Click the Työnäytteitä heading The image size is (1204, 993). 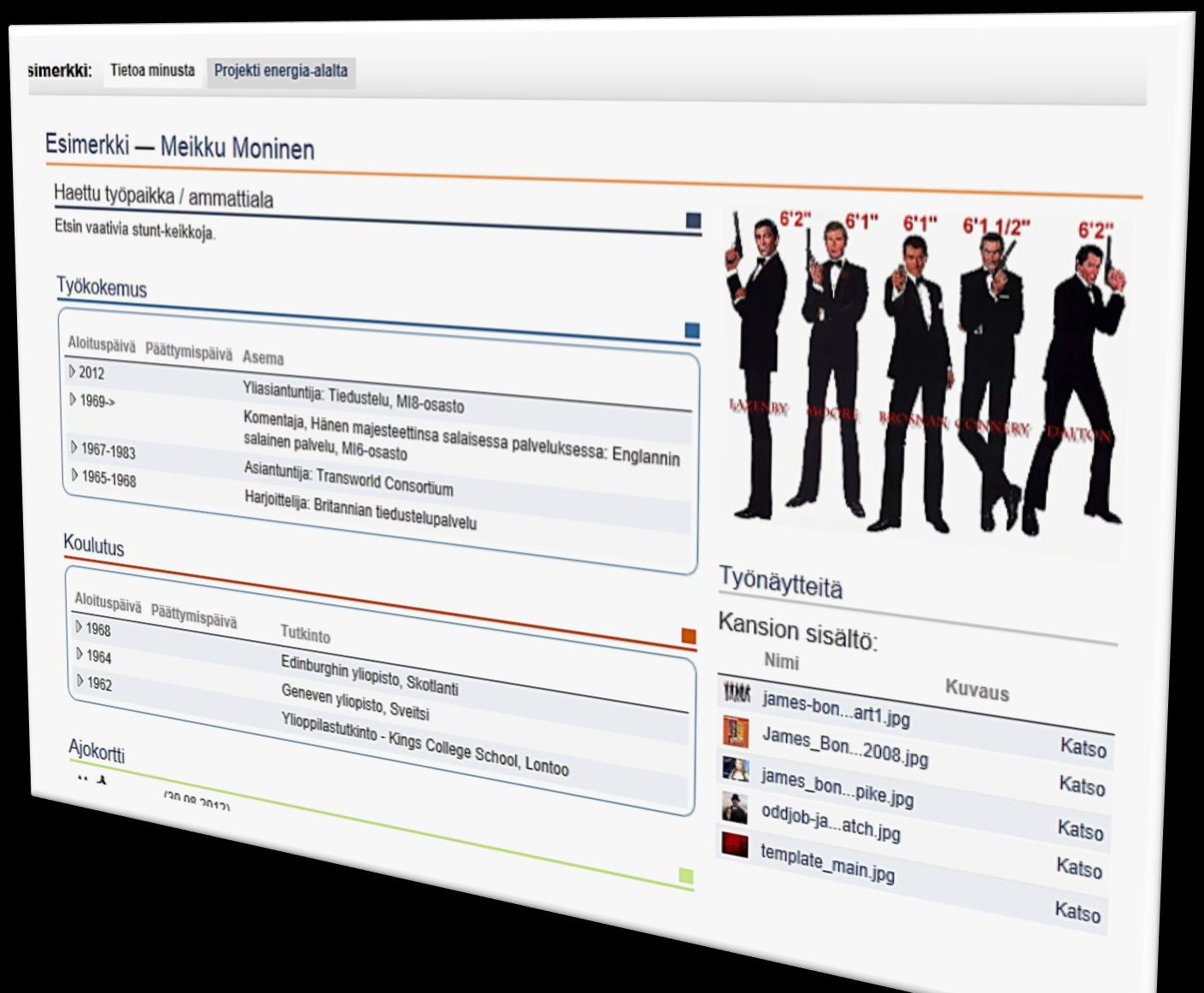point(781,581)
